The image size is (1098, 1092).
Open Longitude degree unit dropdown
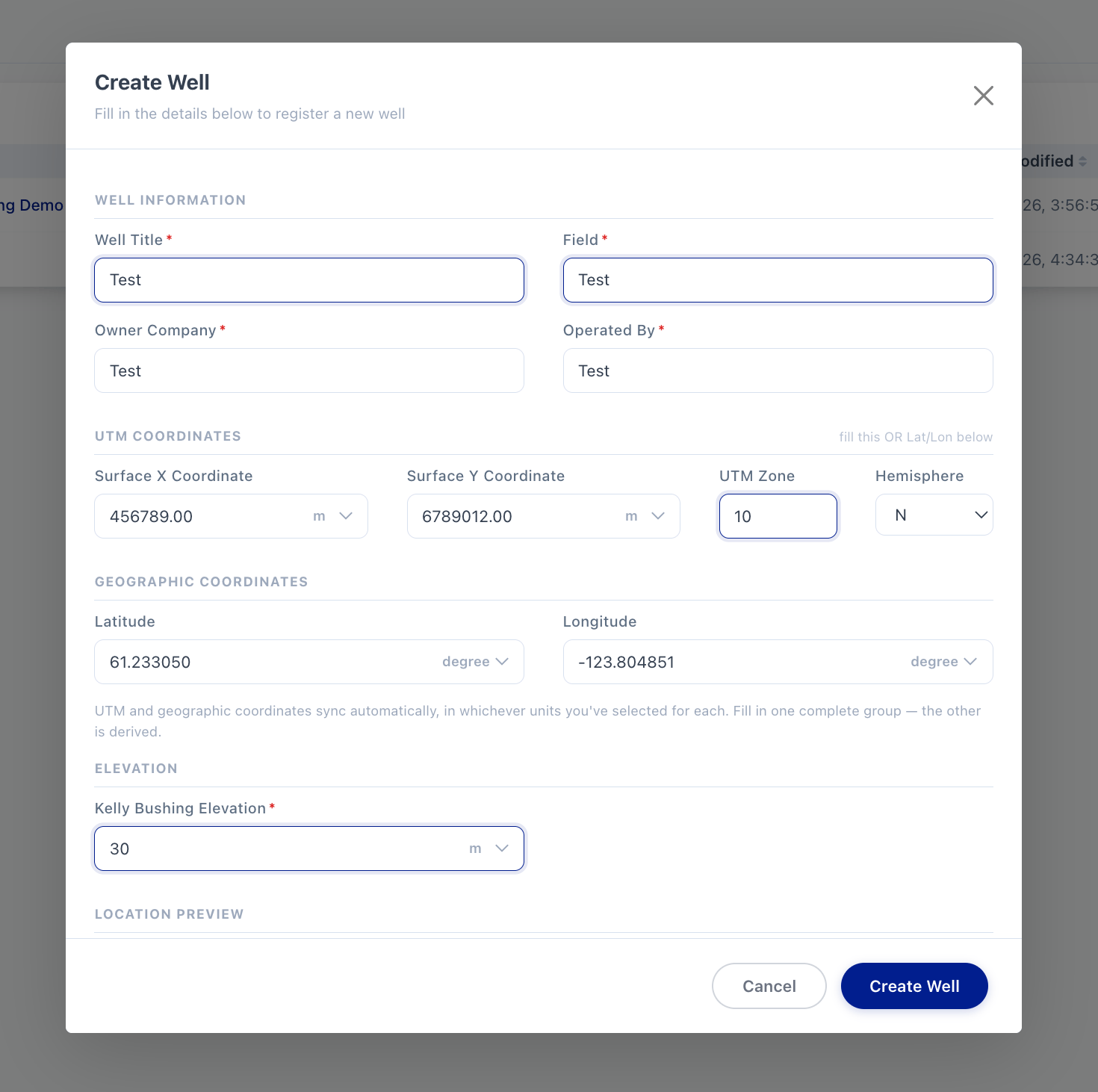944,662
